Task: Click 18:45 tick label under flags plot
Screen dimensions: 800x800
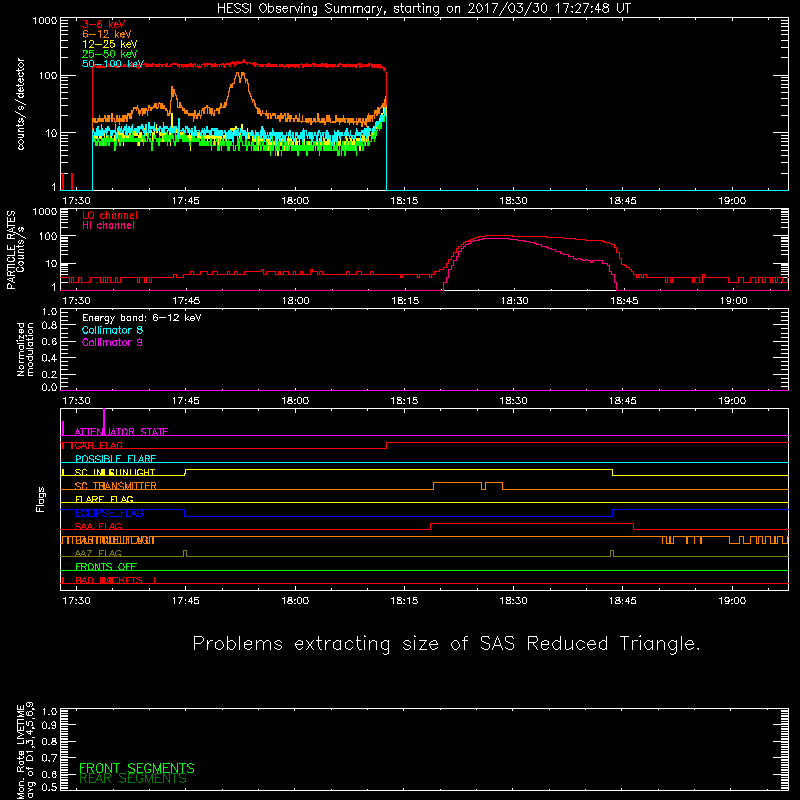Action: click(623, 601)
